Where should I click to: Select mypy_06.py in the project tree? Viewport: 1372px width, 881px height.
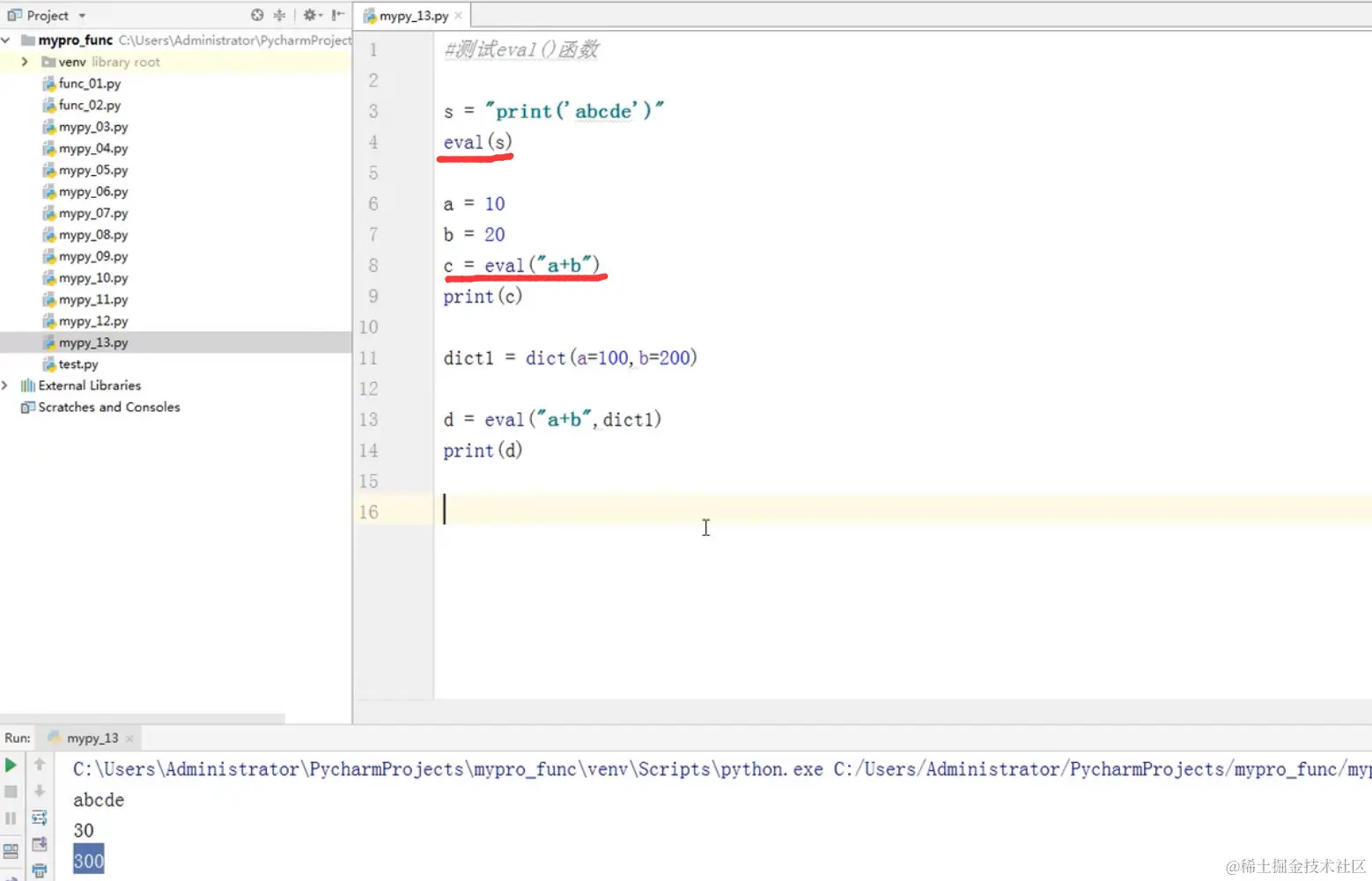coord(92,192)
